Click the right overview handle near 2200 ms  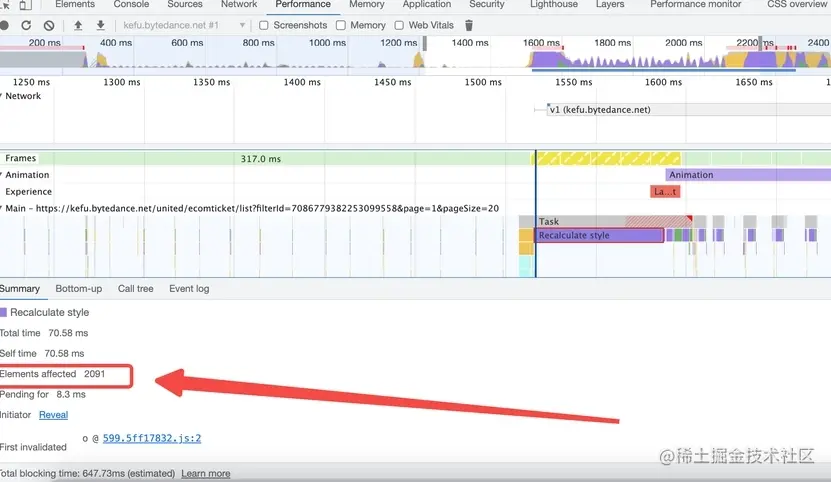pos(760,43)
